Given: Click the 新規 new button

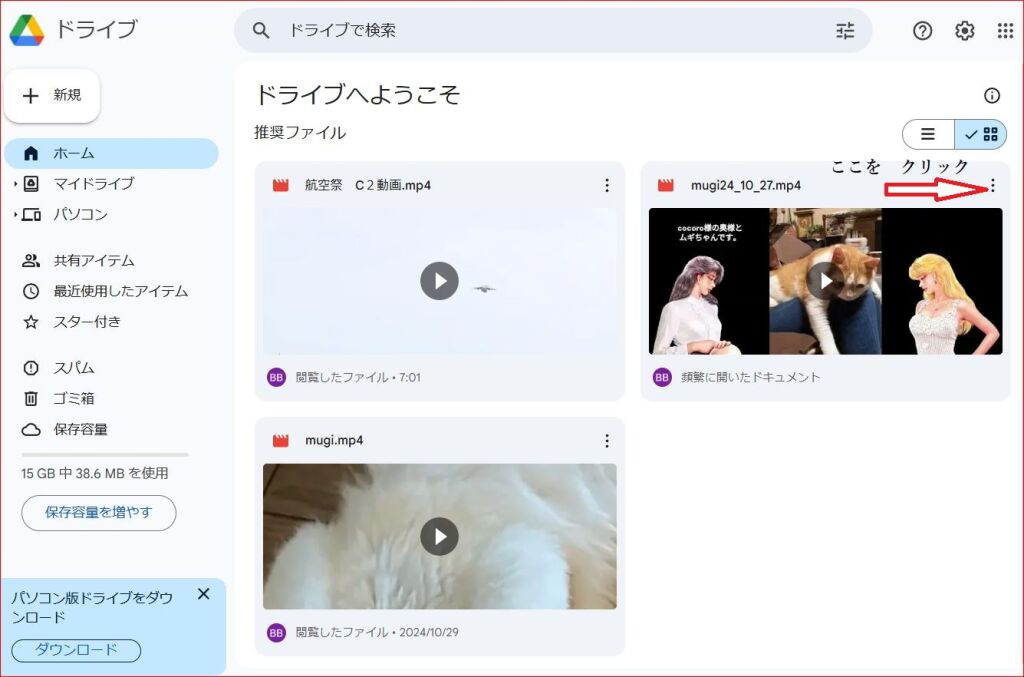Looking at the screenshot, I should coord(52,96).
